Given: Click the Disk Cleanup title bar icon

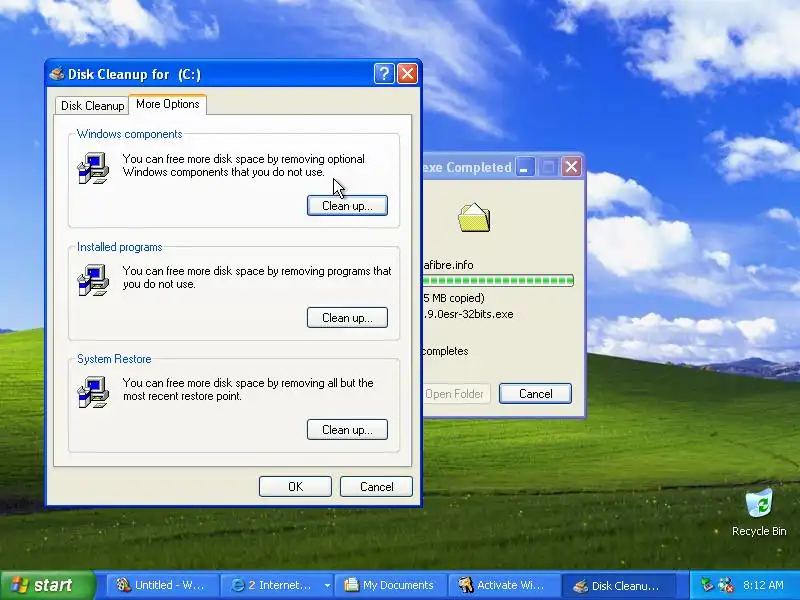Looking at the screenshot, I should [57, 74].
